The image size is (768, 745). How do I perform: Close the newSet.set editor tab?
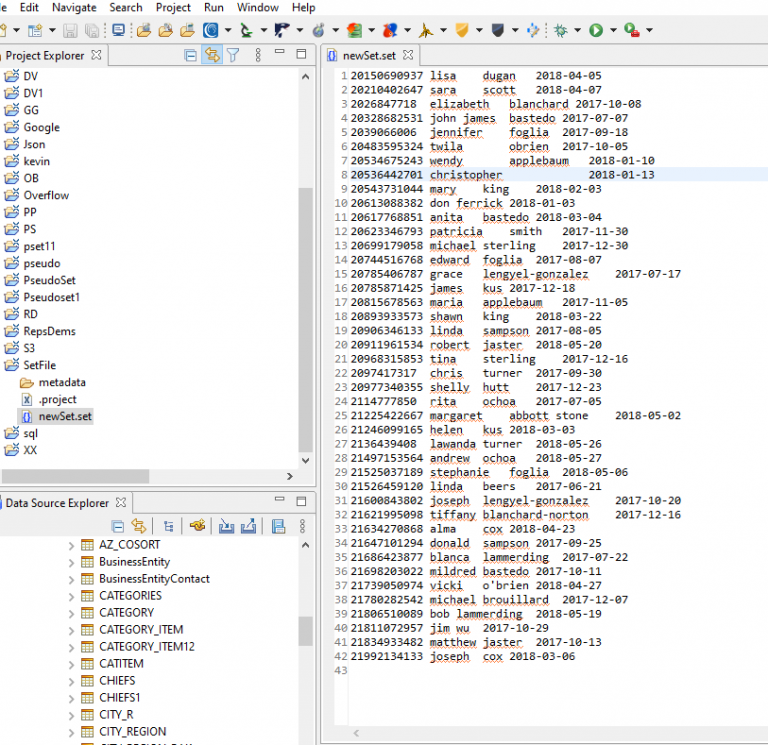pyautogui.click(x=408, y=55)
